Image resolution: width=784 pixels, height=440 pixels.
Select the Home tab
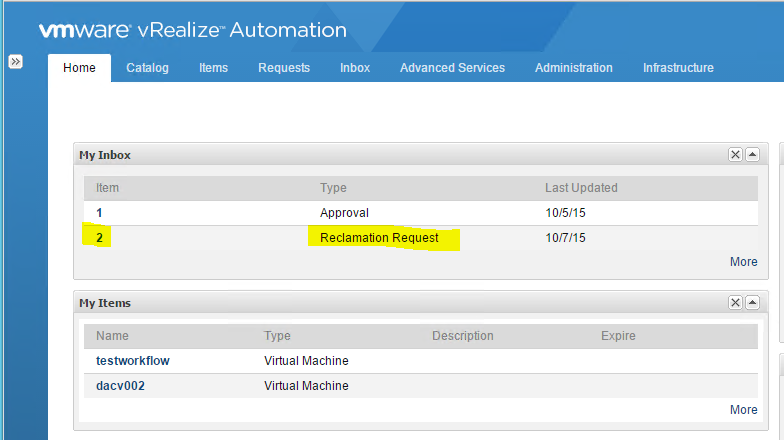(x=80, y=68)
